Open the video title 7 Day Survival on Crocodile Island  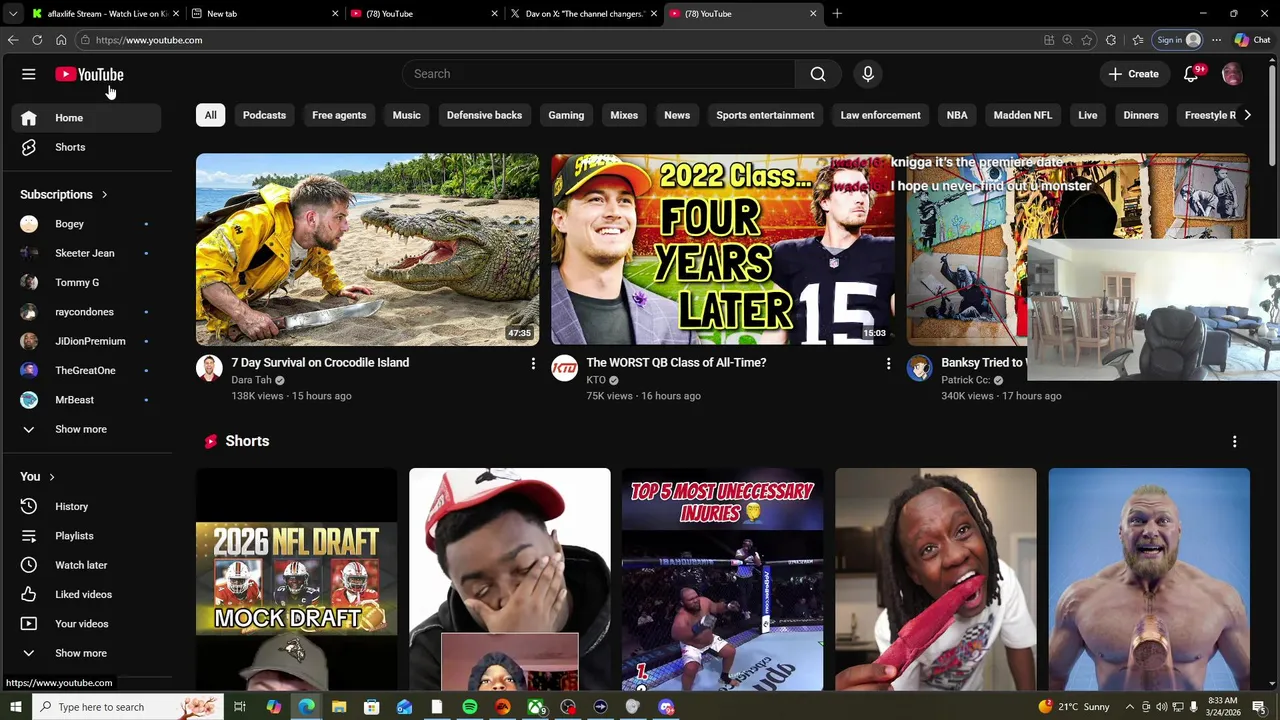coord(320,363)
